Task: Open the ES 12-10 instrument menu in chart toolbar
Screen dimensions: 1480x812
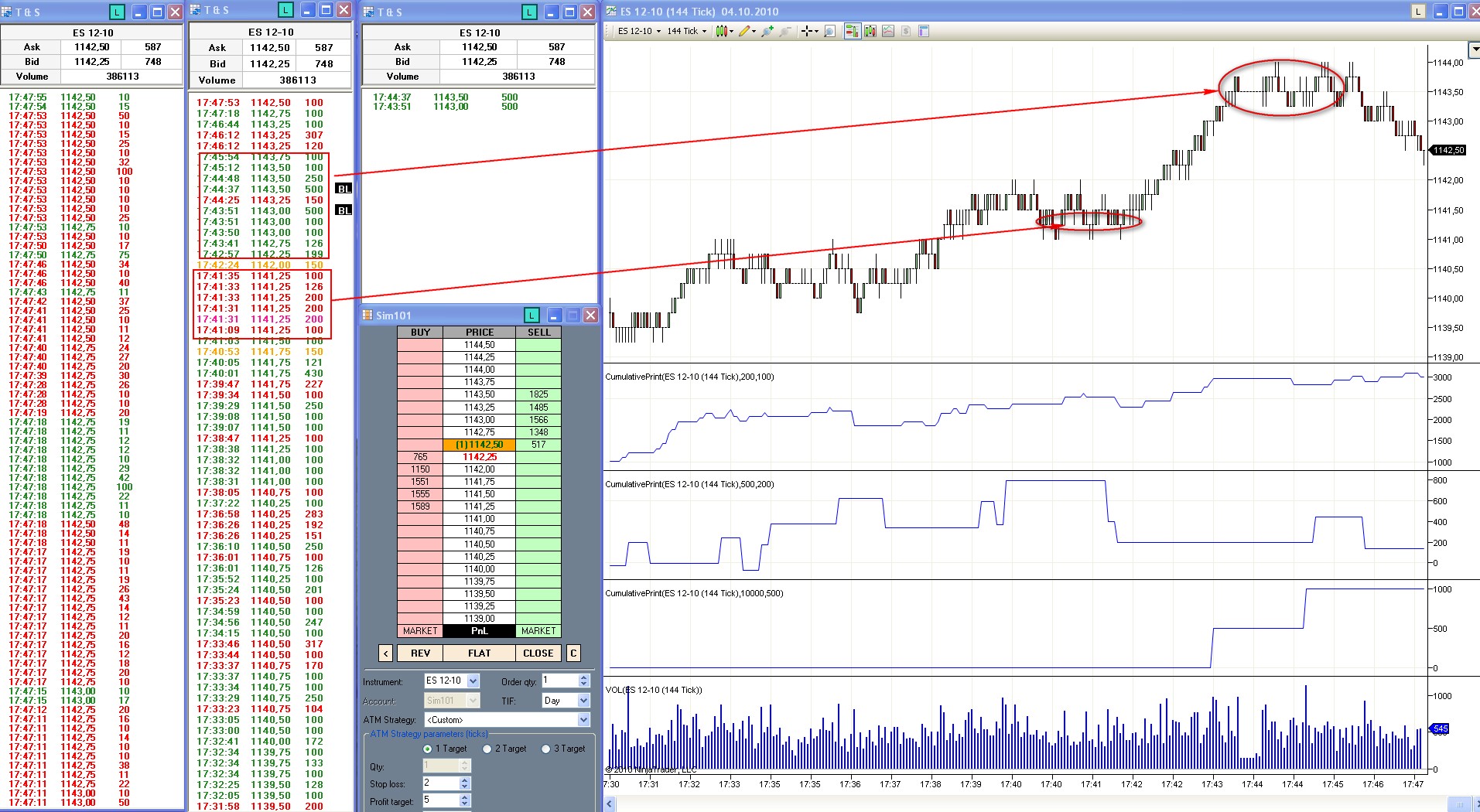Action: pyautogui.click(x=639, y=32)
